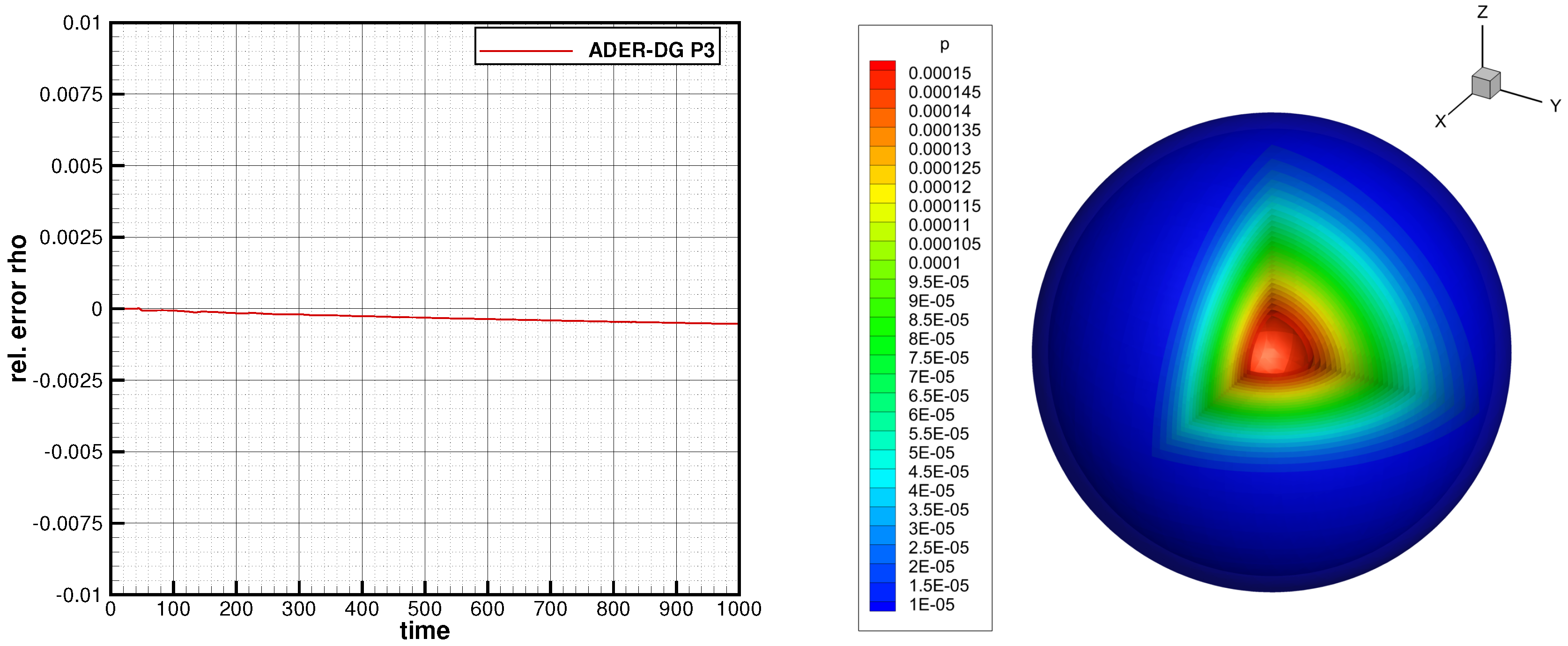Click the red legend line sample
The height and width of the screenshot is (646, 1568).
pyautogui.click(x=526, y=51)
